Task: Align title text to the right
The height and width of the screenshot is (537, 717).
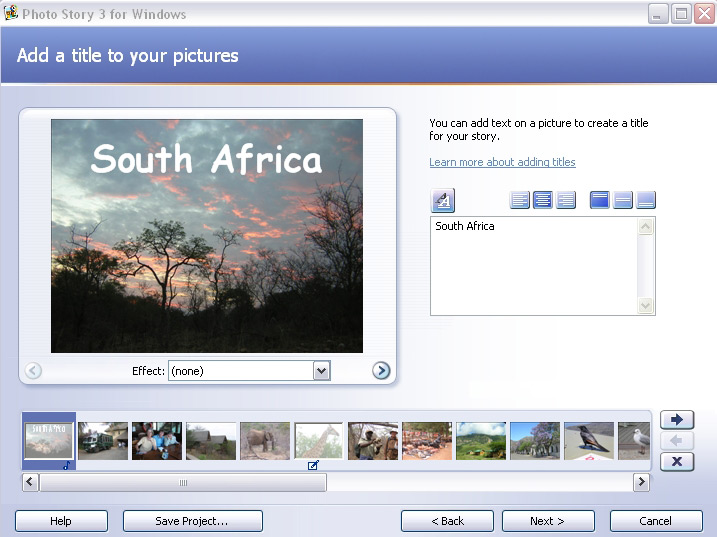Action: [566, 200]
